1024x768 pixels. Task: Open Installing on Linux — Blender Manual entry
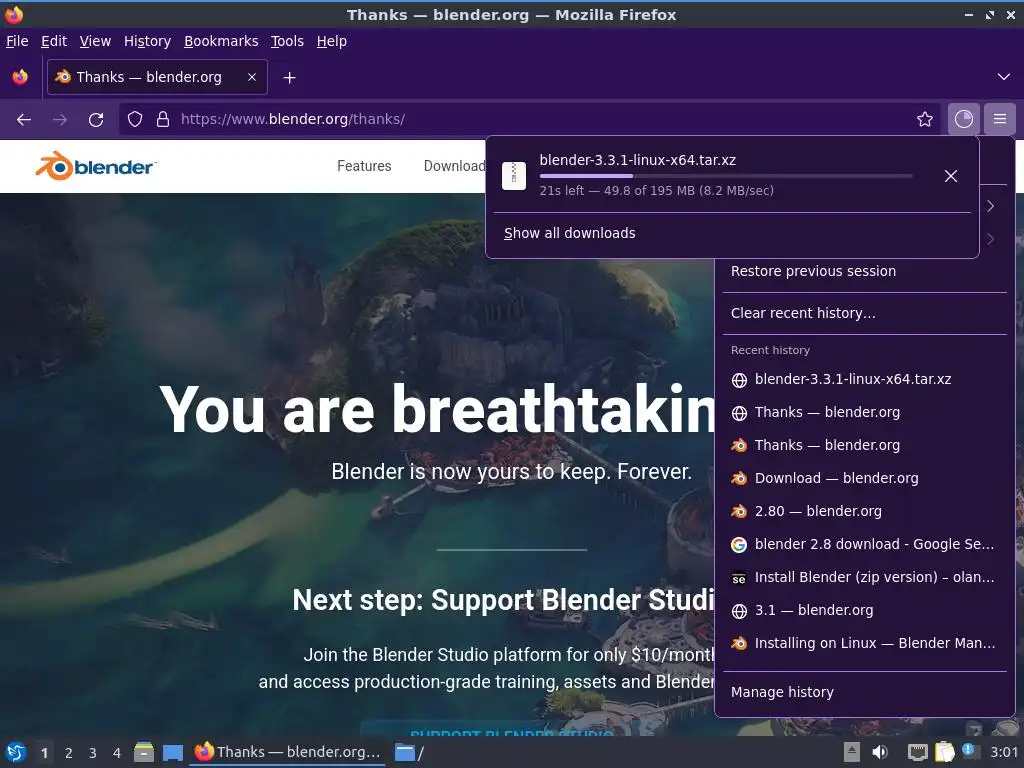pyautogui.click(x=865, y=643)
